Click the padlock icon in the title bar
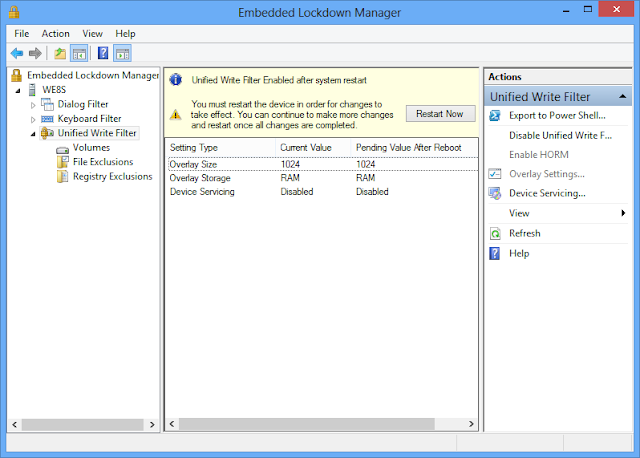640x458 pixels. 14,12
